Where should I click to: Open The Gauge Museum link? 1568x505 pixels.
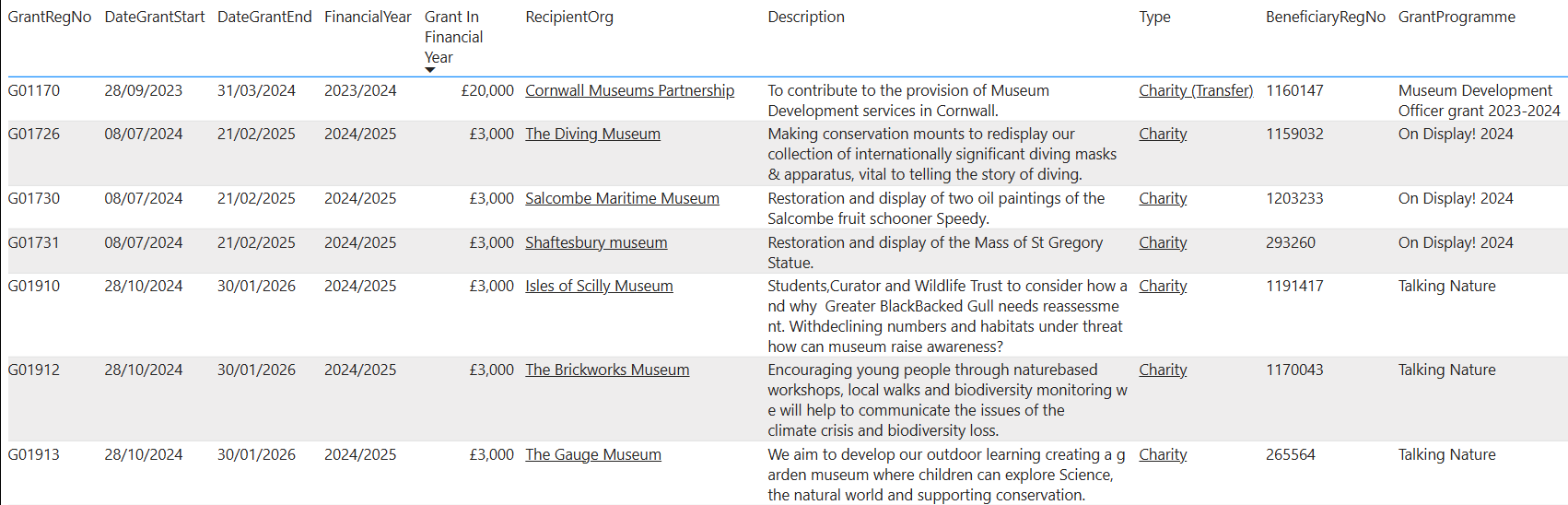[x=593, y=454]
